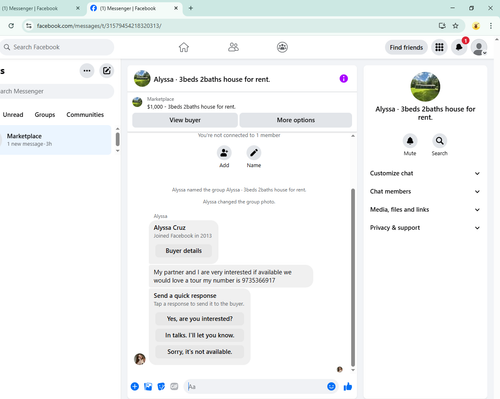Click the Search Messenger field
Screen dimensions: 500x399
click(57, 91)
